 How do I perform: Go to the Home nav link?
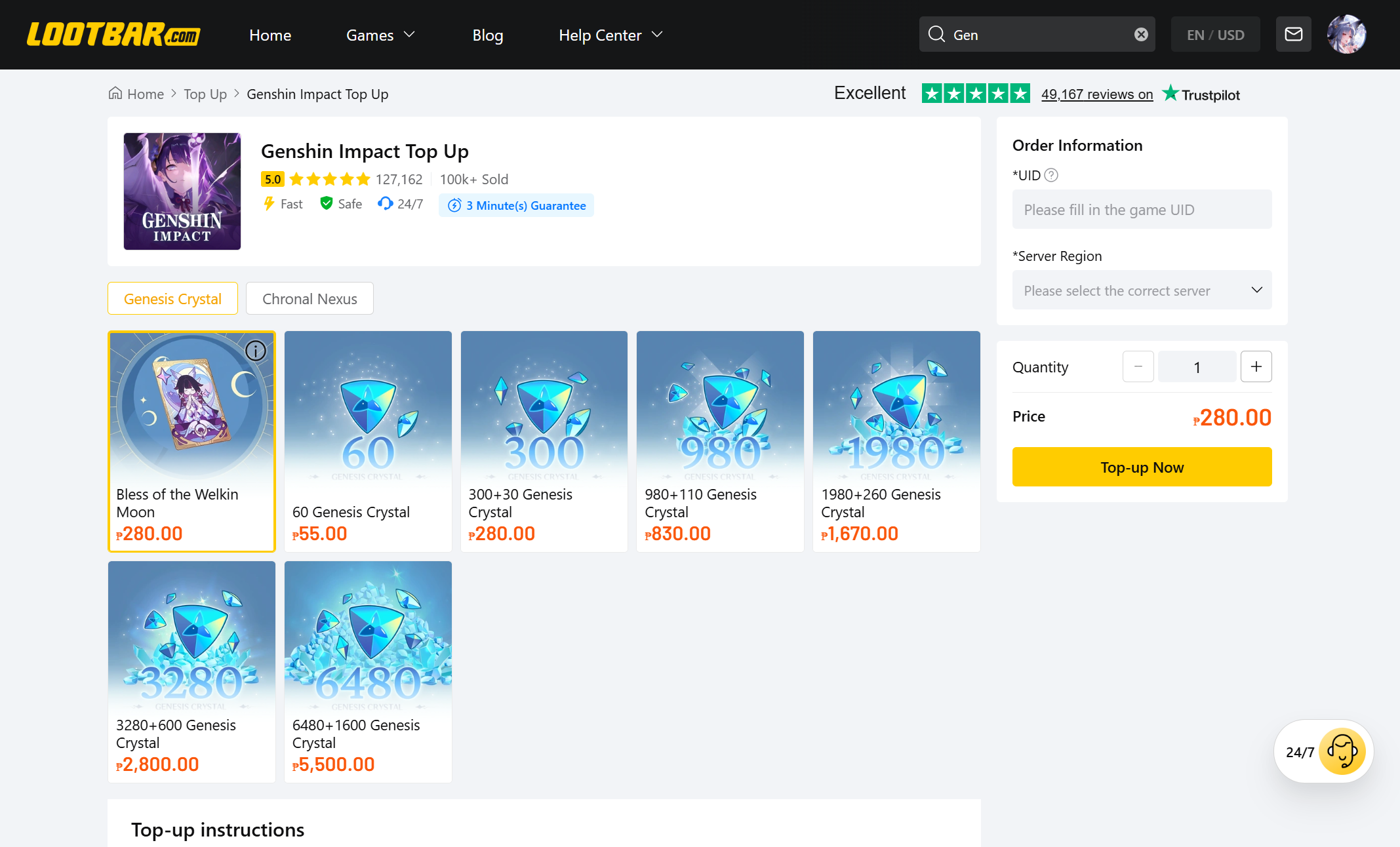[x=270, y=35]
